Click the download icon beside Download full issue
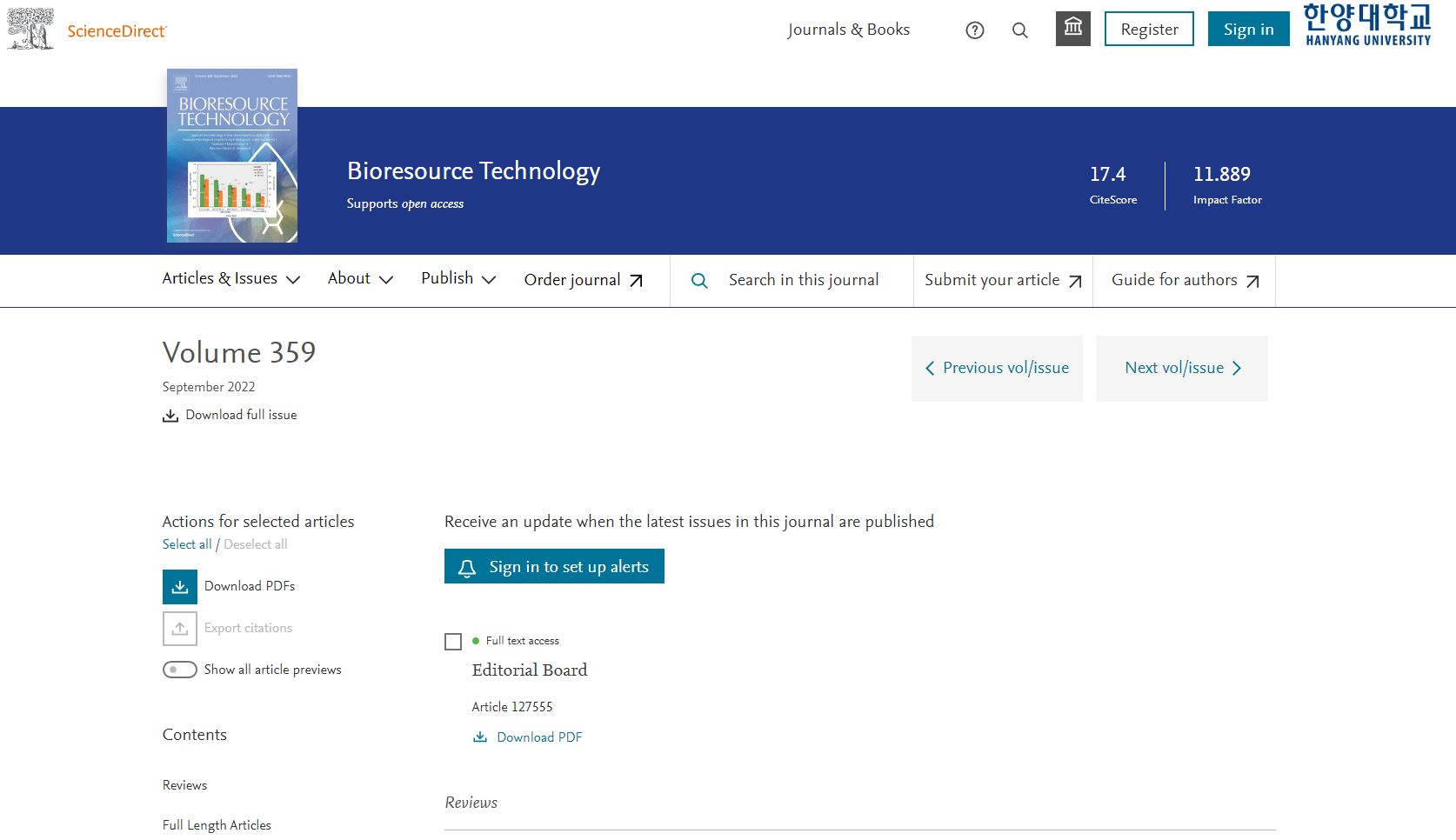The height and width of the screenshot is (840, 1456). [170, 416]
